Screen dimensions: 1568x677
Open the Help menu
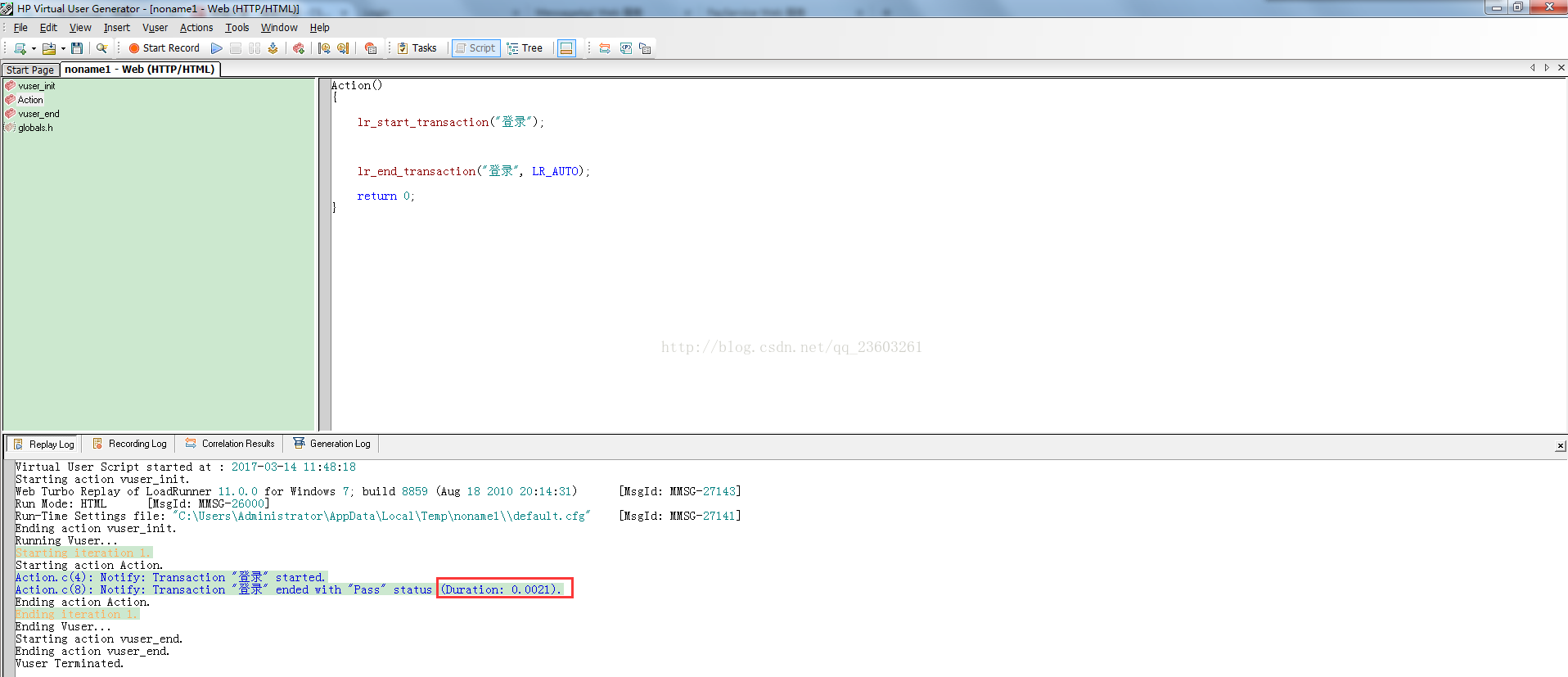pyautogui.click(x=319, y=28)
